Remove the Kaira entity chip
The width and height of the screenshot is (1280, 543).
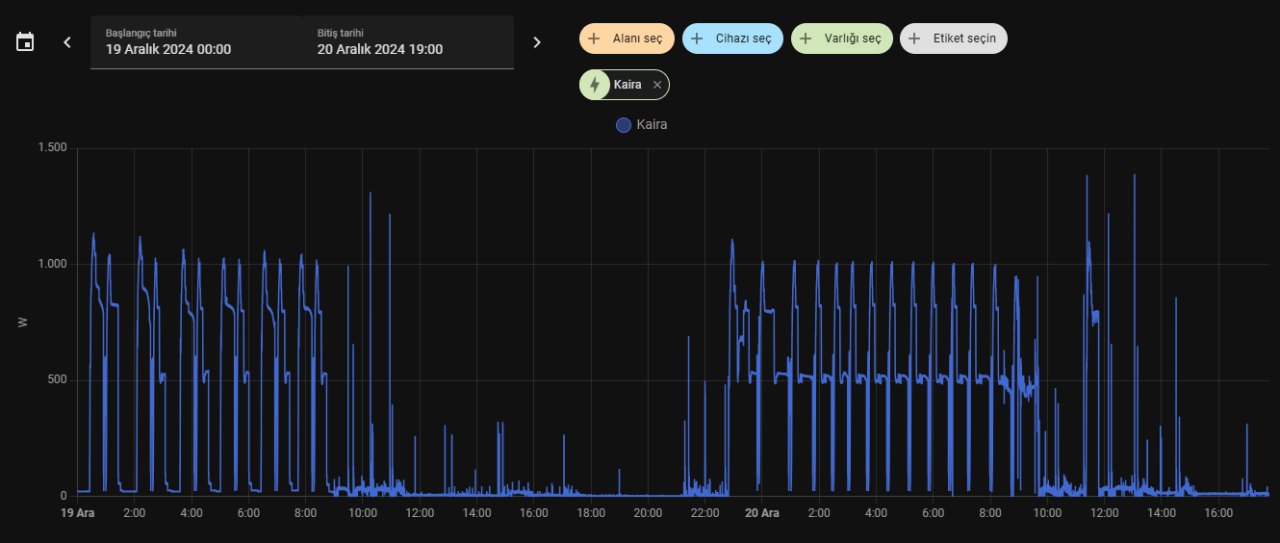tap(657, 85)
